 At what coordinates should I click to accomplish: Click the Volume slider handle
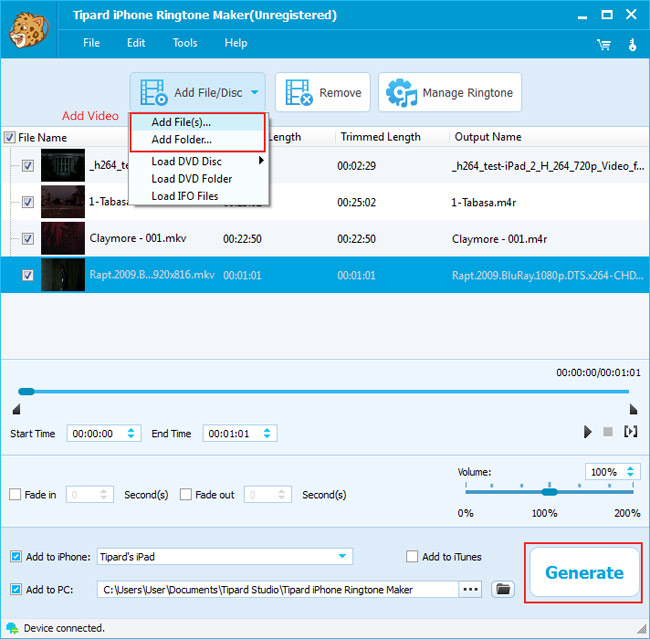549,492
